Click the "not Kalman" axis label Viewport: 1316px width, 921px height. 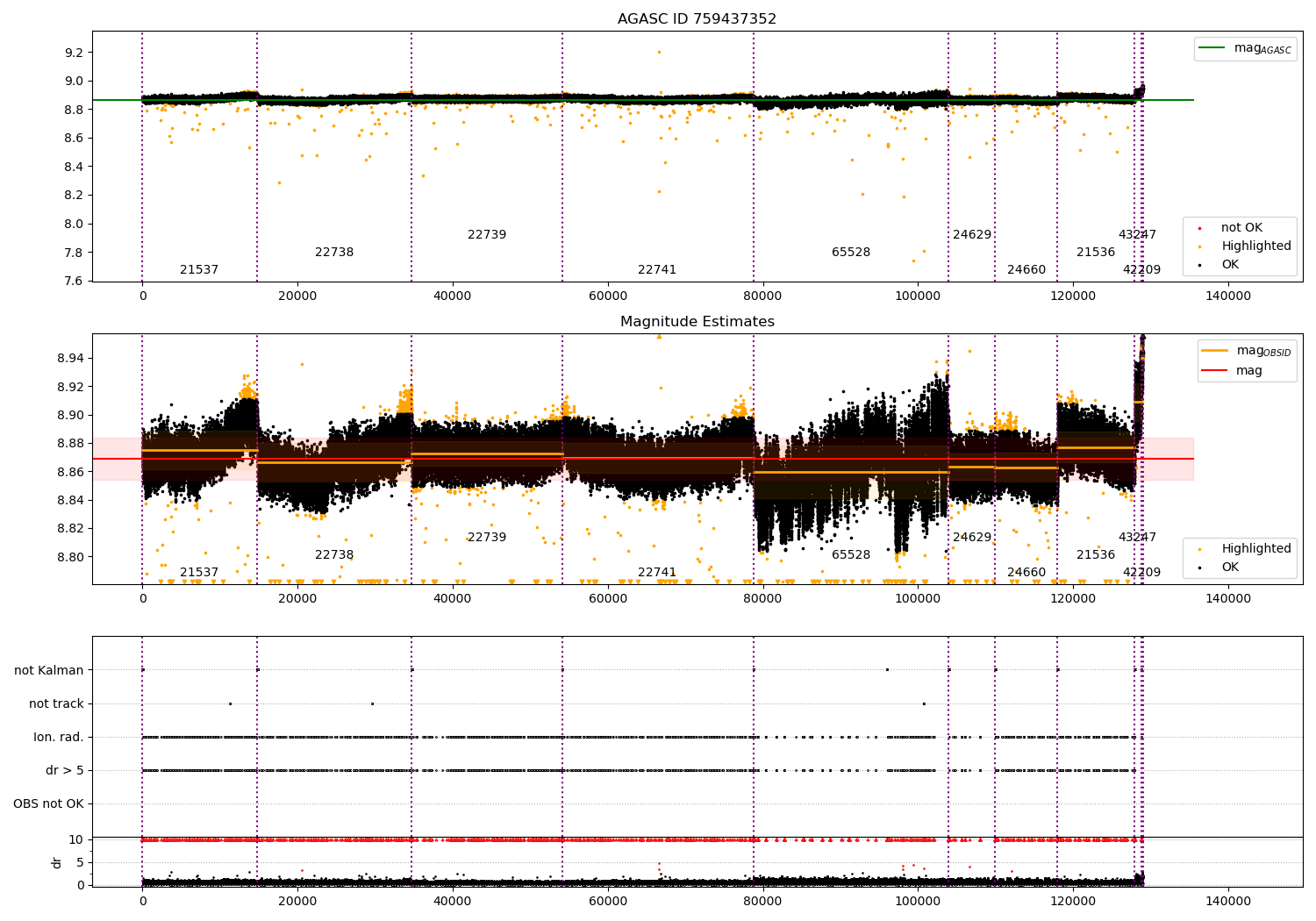click(49, 670)
